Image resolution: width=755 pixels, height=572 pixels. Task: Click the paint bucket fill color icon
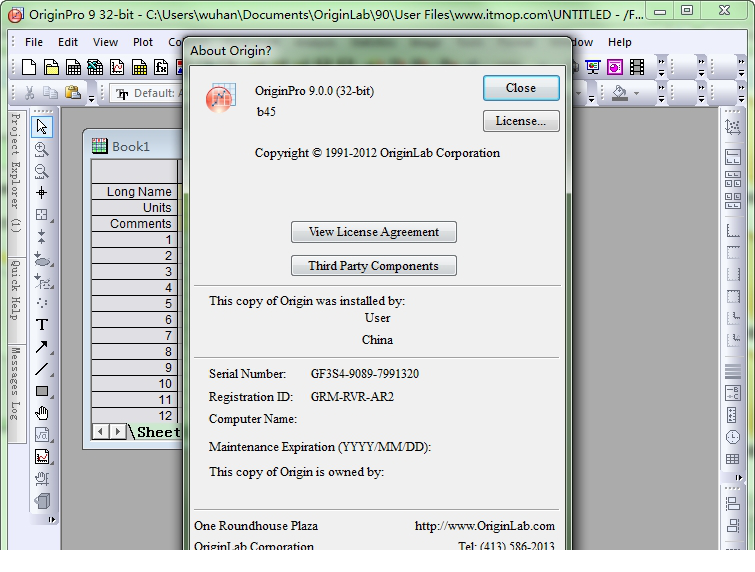tap(620, 92)
